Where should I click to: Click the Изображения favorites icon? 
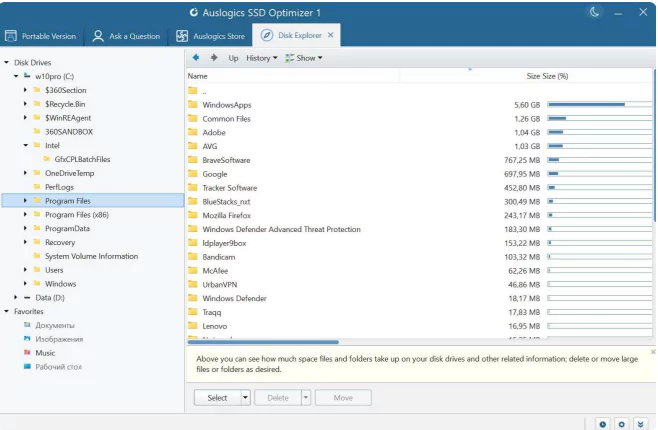click(27, 339)
